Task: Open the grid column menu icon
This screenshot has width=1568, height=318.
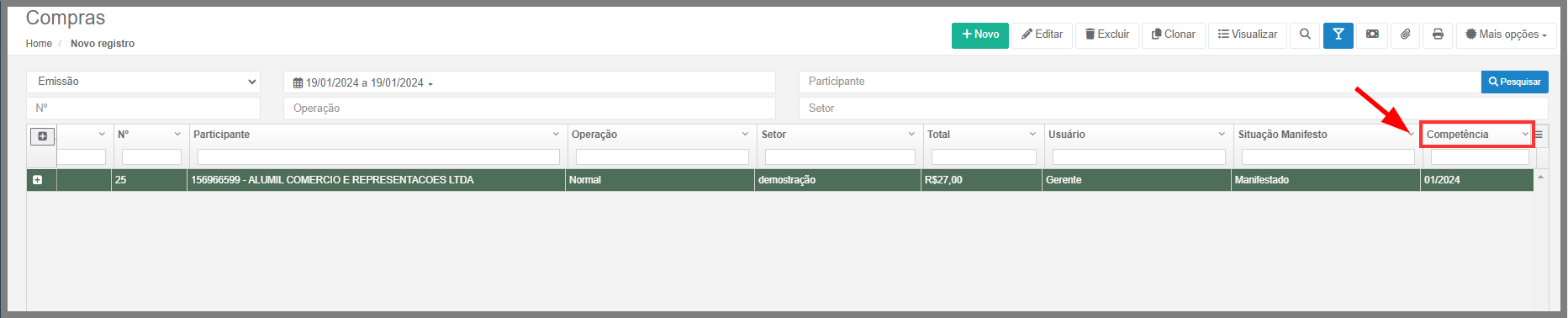Action: click(1539, 135)
